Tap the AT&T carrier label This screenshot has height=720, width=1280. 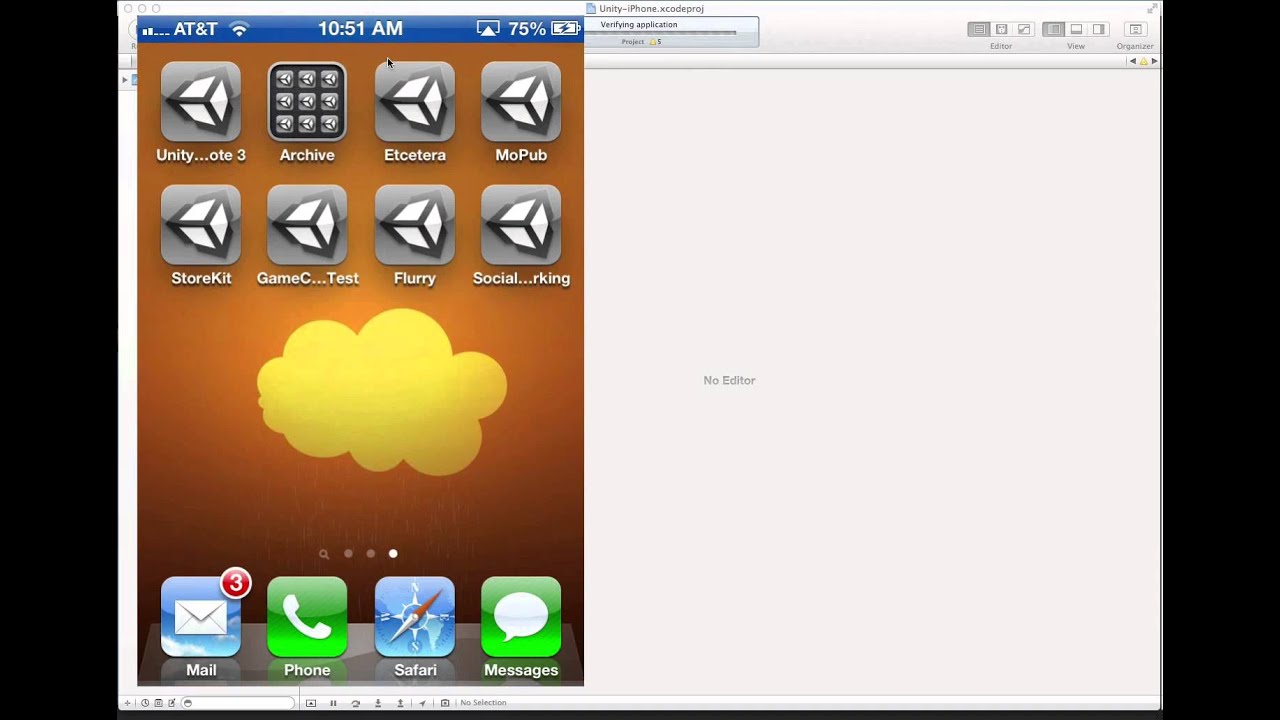196,29
